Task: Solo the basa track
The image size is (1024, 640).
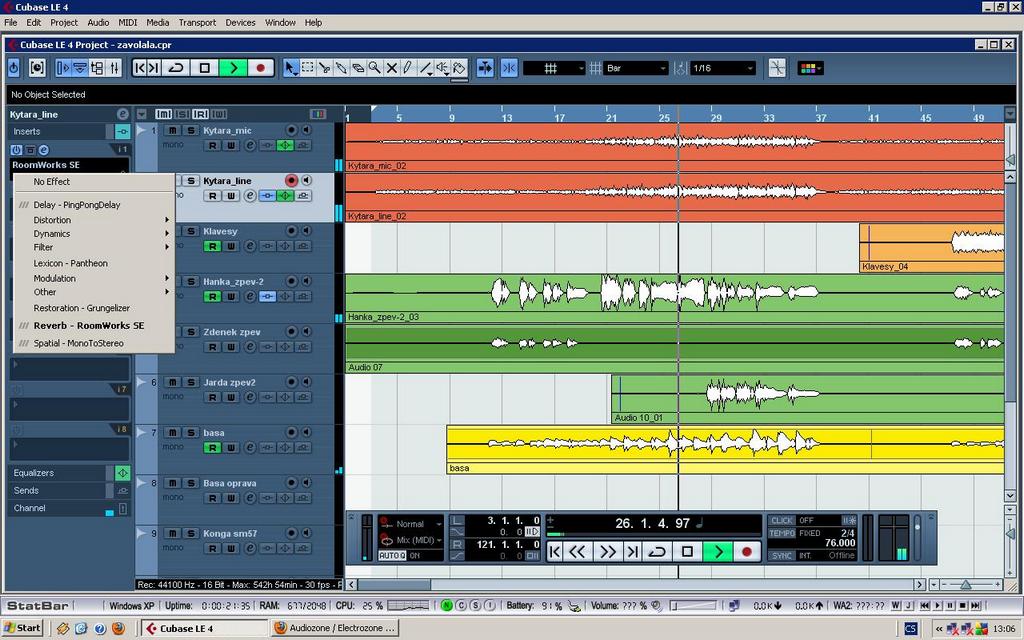Action: point(189,433)
